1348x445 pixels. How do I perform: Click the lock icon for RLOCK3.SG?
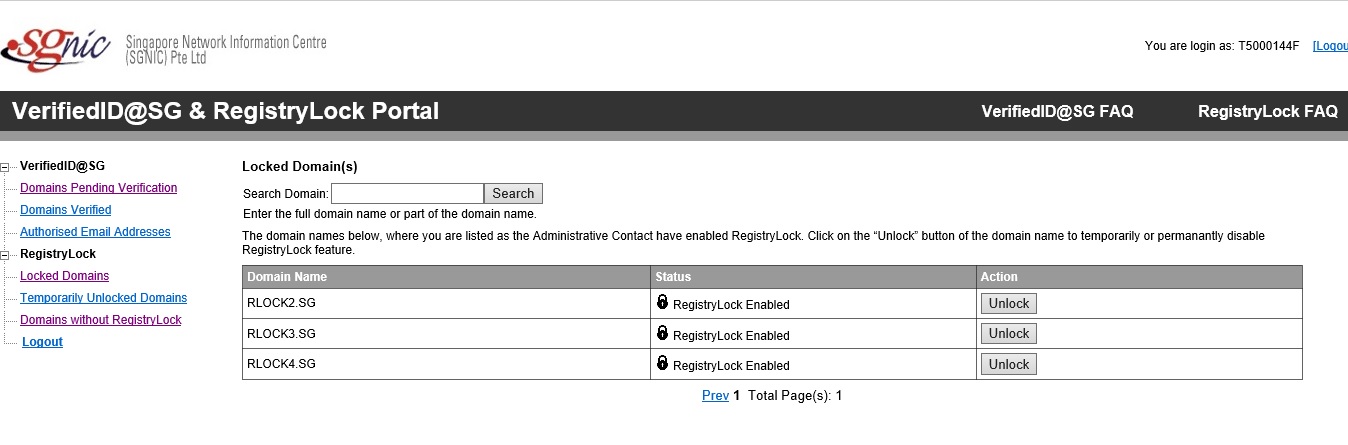tap(662, 333)
